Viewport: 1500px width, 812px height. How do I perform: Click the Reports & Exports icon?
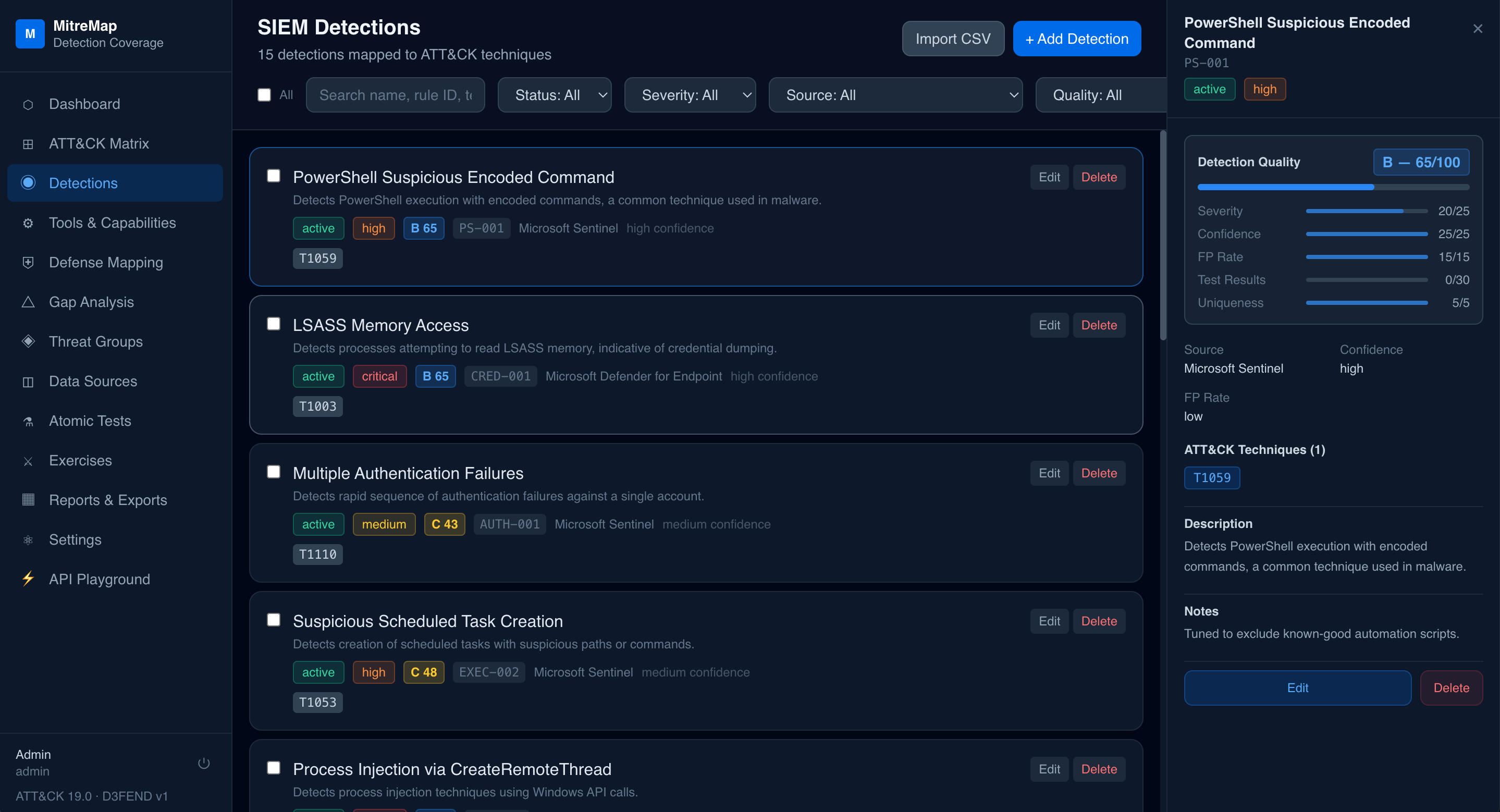click(x=28, y=500)
